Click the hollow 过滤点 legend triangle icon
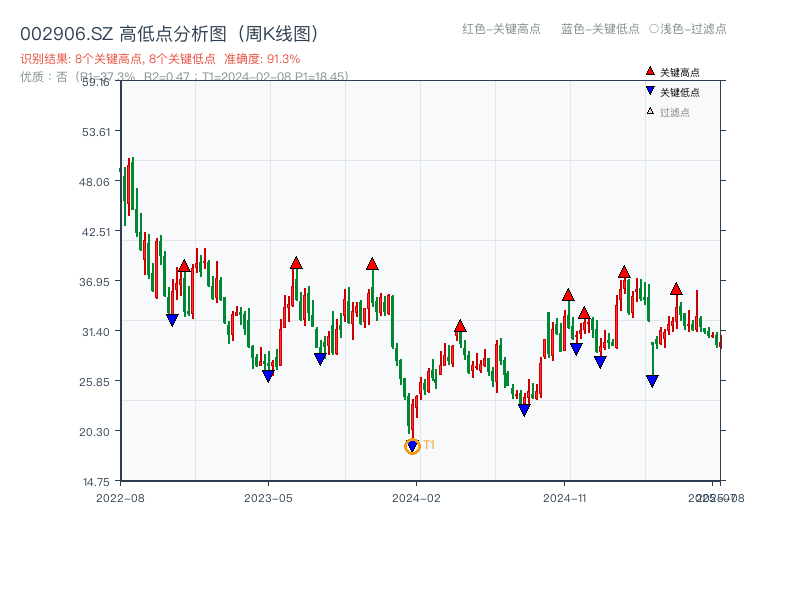The width and height of the screenshot is (800, 600). [650, 111]
